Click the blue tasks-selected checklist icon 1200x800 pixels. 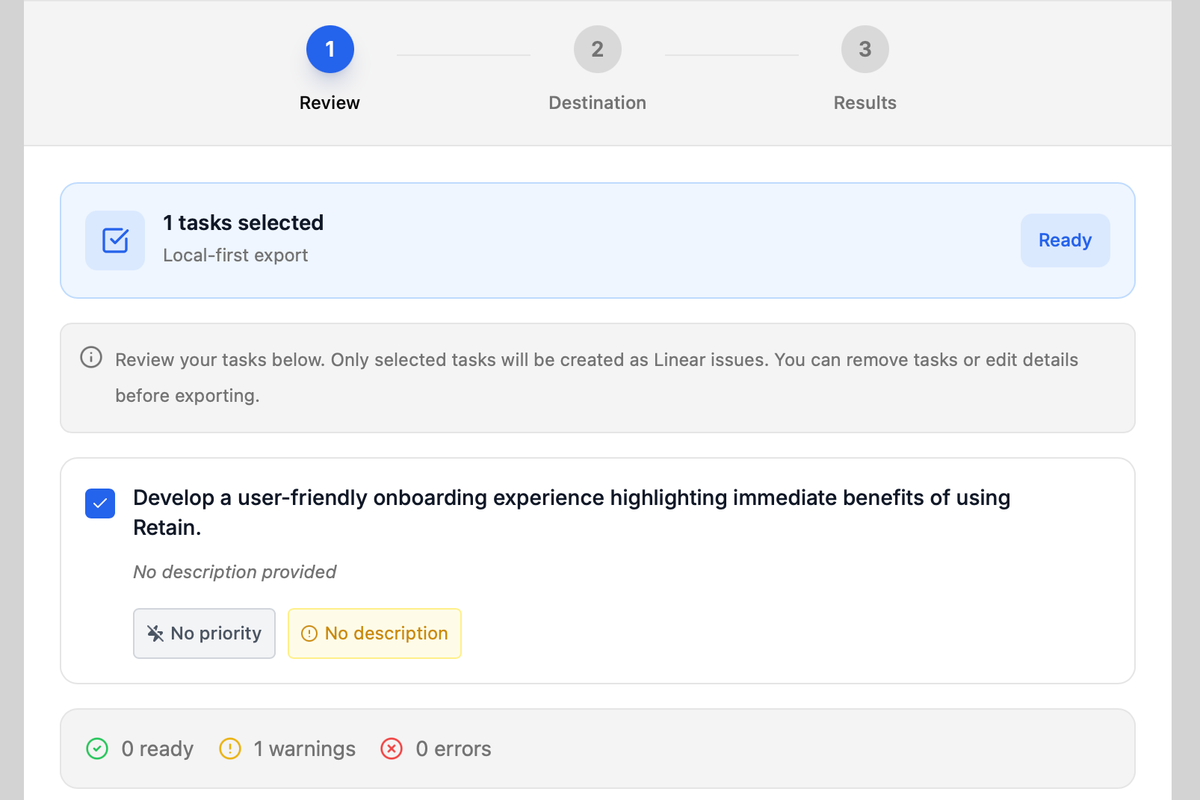(114, 240)
